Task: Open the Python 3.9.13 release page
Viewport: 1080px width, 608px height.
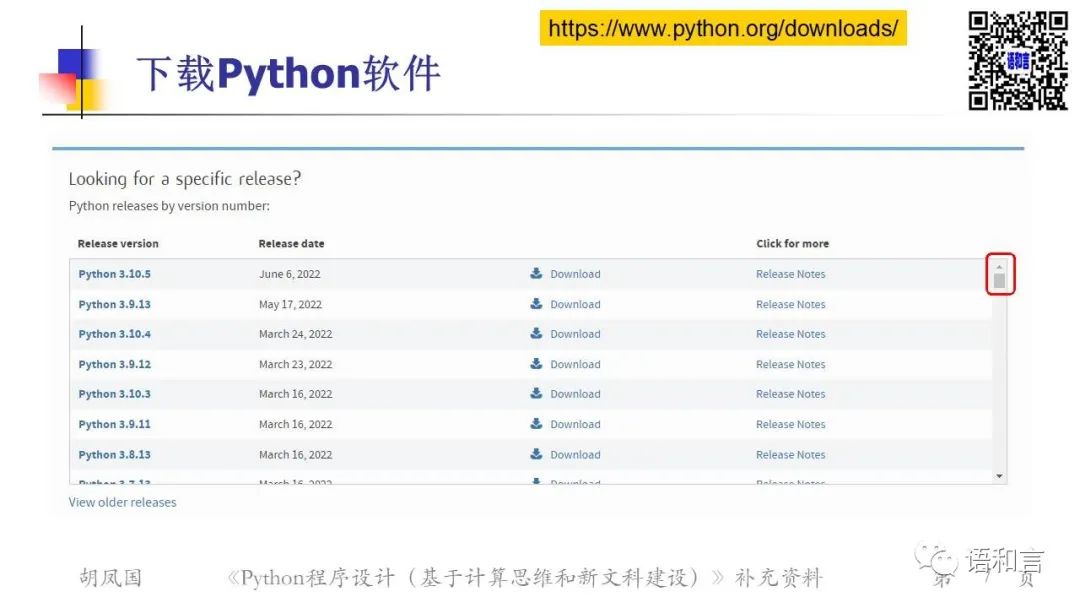Action: click(x=114, y=304)
